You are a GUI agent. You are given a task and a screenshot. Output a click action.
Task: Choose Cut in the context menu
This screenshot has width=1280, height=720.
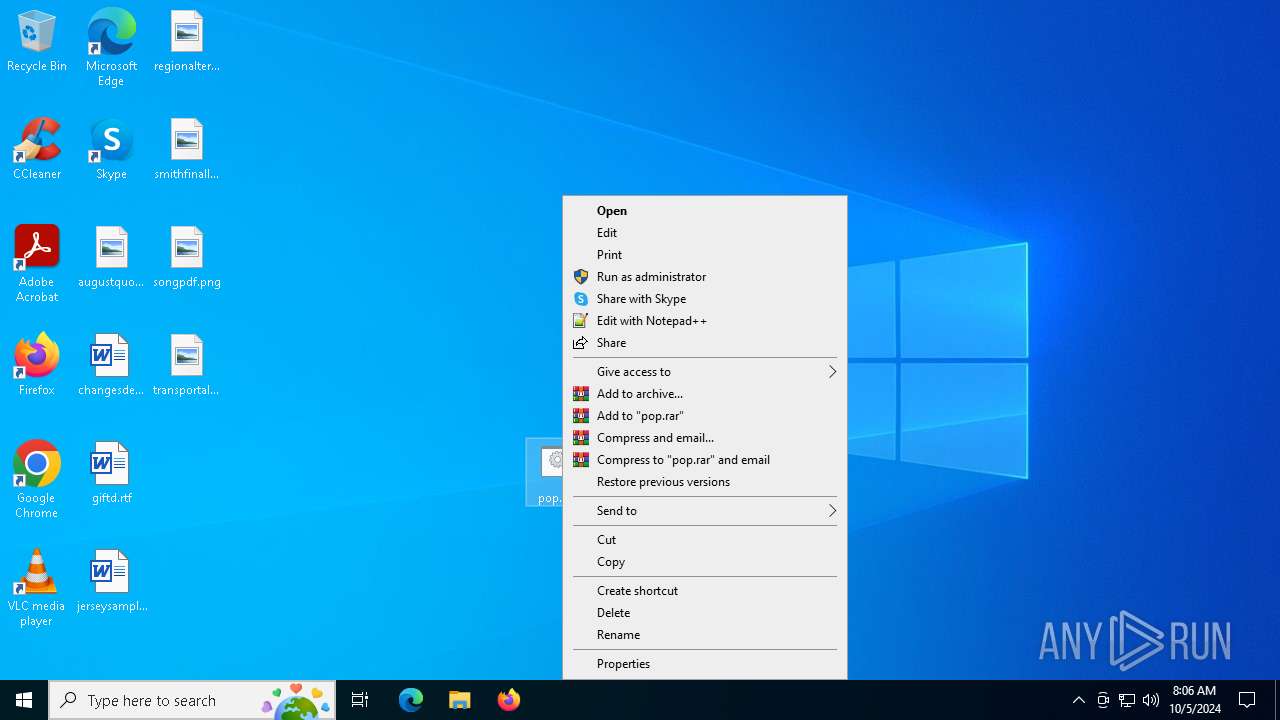coord(705,540)
